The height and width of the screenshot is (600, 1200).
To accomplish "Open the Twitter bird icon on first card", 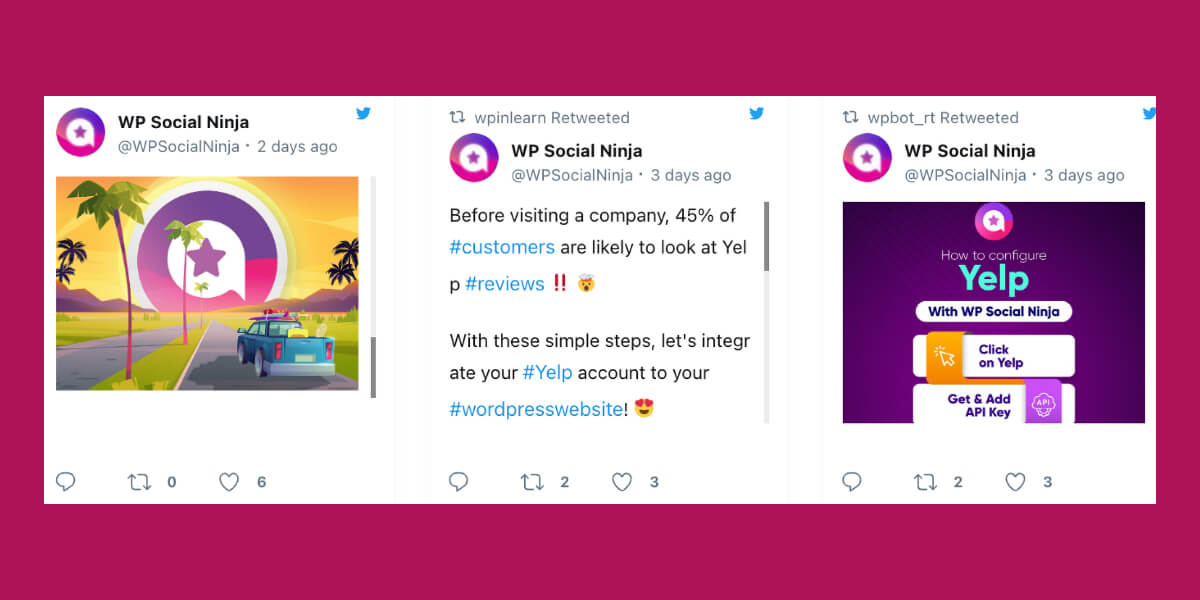I will [x=363, y=113].
